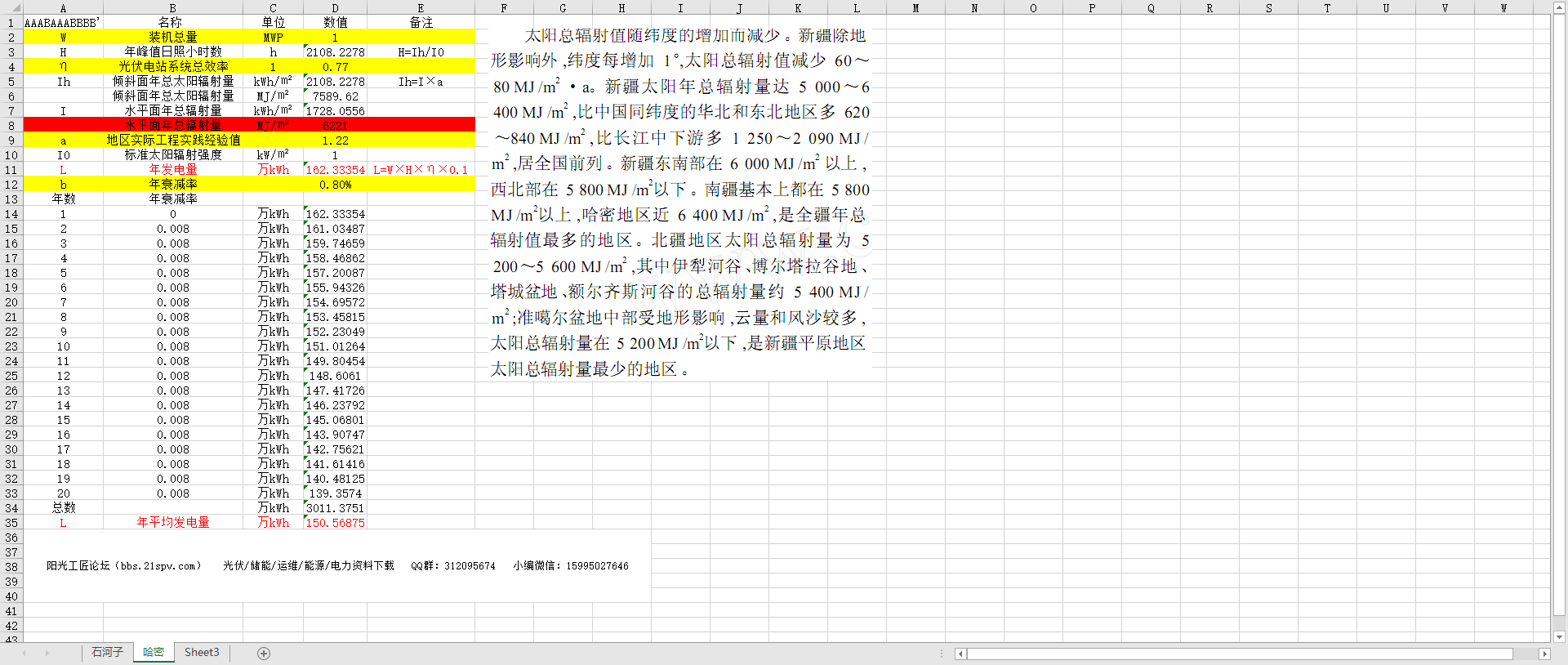Select the value 161.03487

pos(335,229)
